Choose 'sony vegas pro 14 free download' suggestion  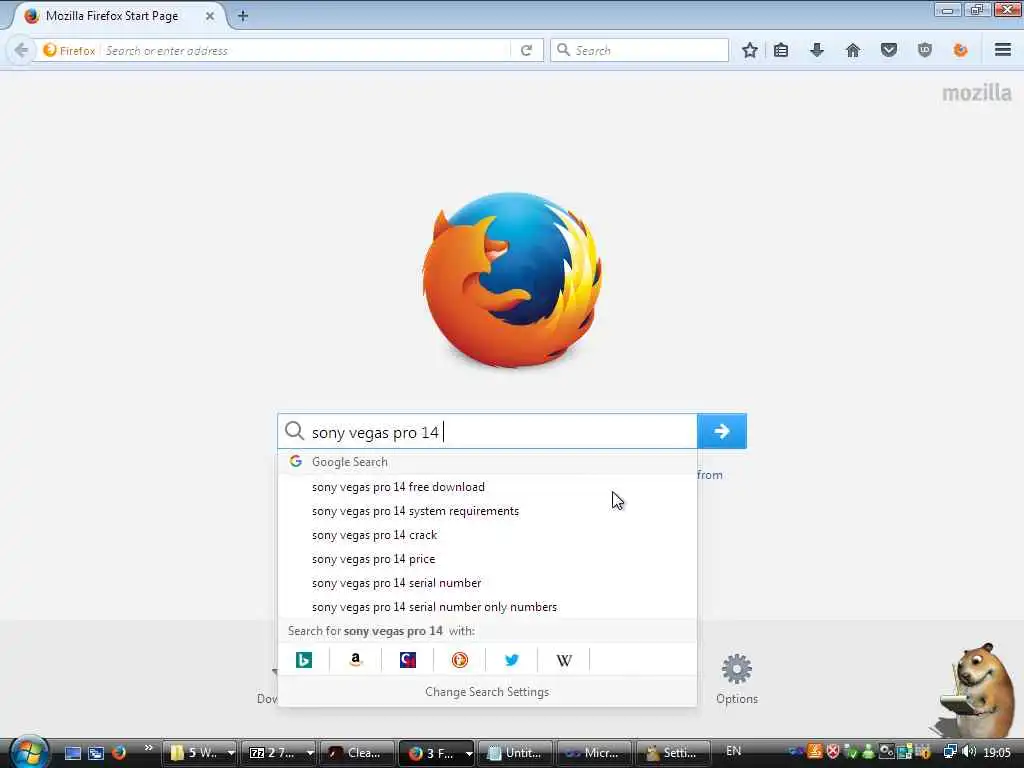(x=487, y=487)
